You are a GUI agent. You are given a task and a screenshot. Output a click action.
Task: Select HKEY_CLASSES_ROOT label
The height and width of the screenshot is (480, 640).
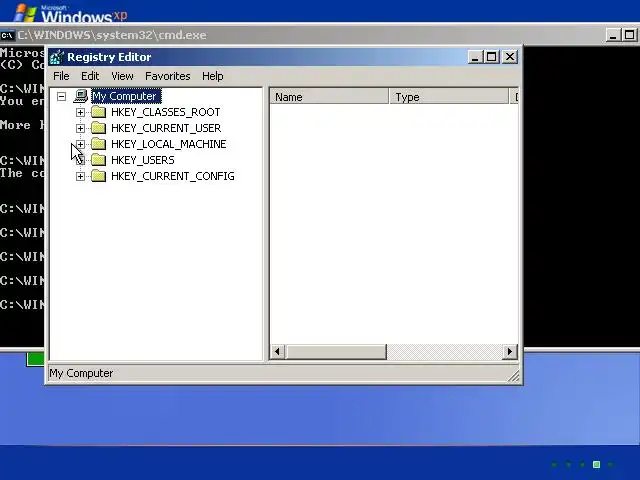[x=165, y=112]
